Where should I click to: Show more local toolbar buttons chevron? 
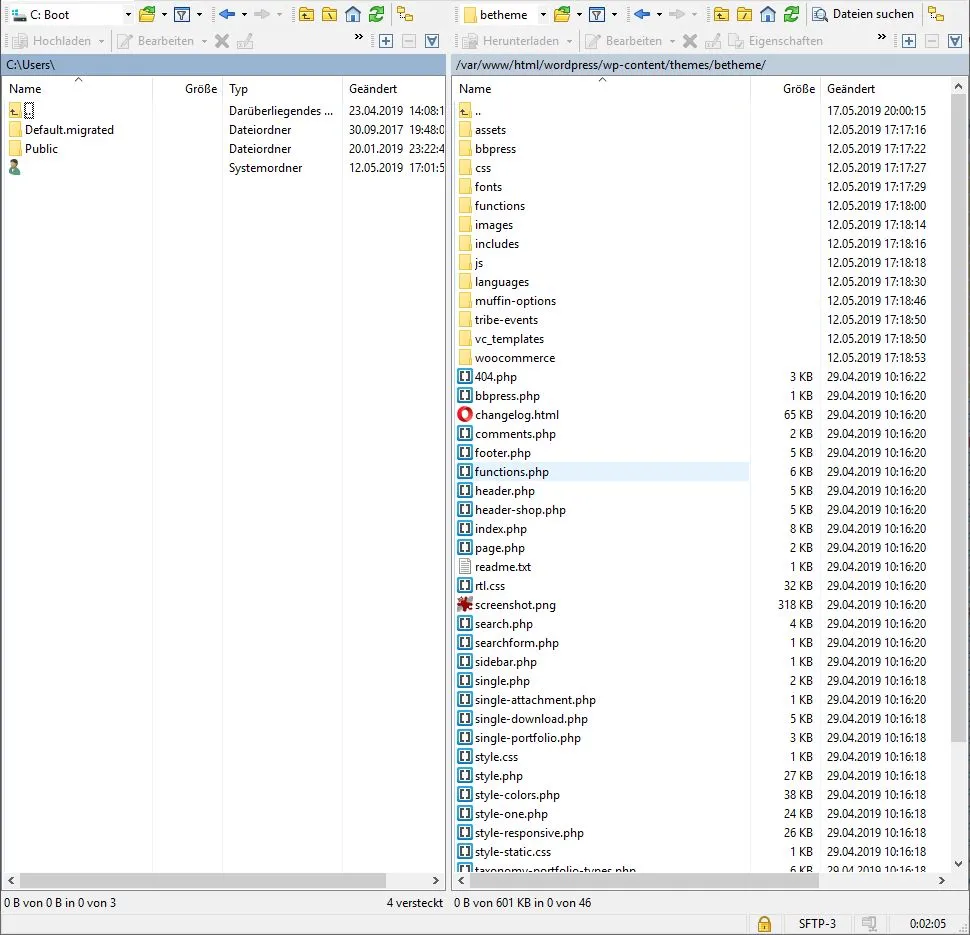(359, 37)
